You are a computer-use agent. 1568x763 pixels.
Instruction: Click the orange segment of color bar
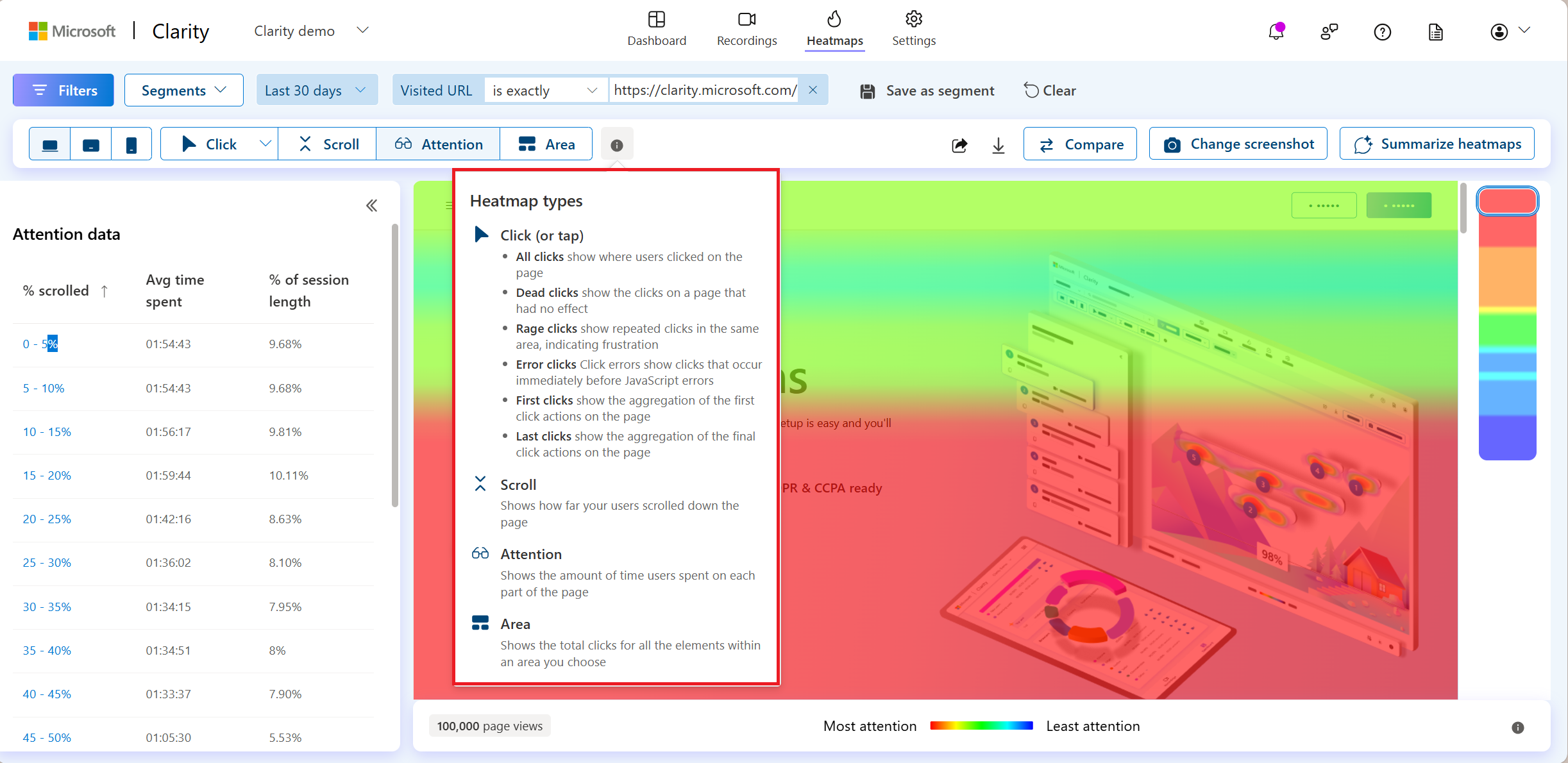(x=1507, y=277)
